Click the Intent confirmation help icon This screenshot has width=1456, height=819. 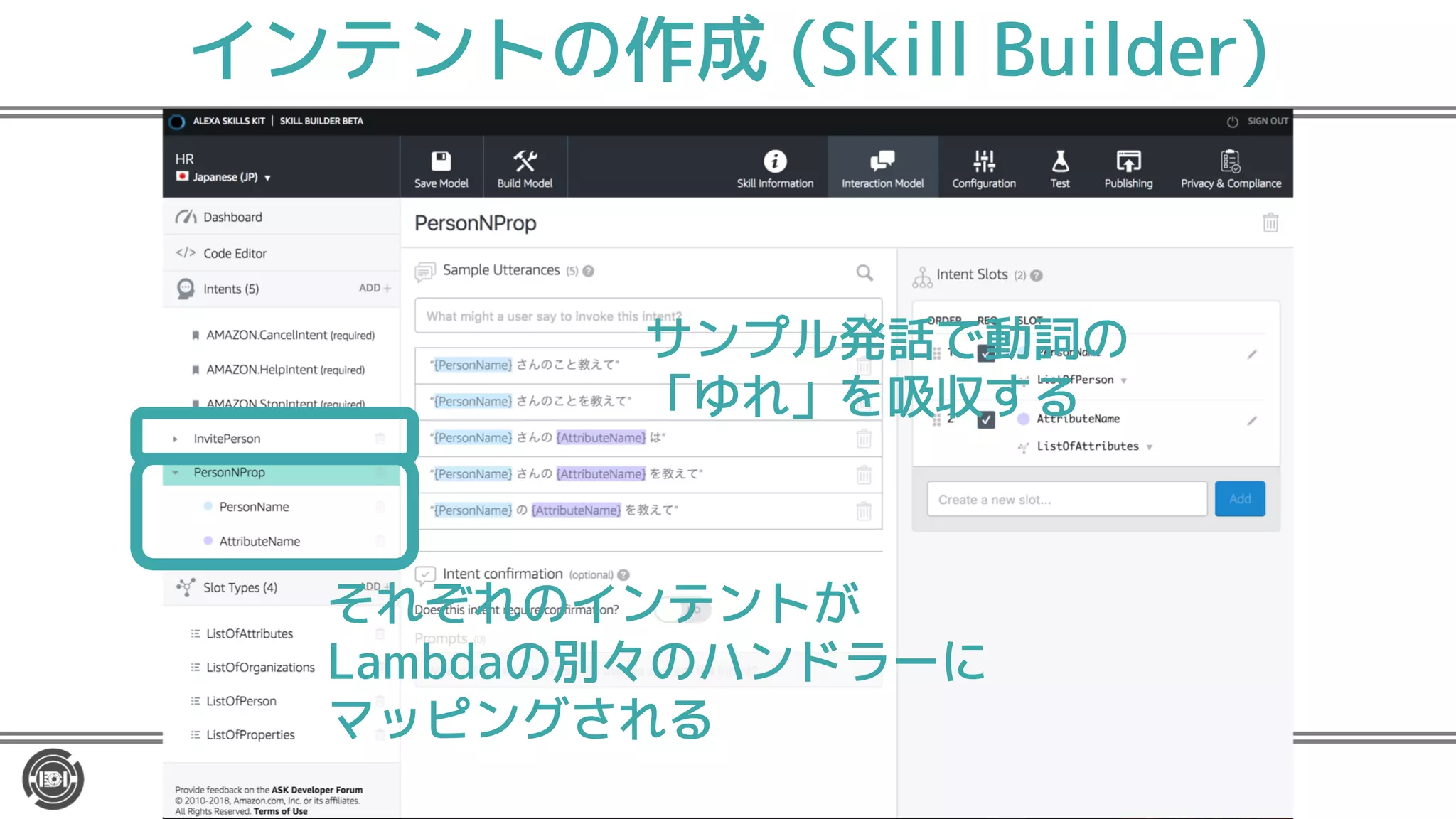pyautogui.click(x=623, y=575)
